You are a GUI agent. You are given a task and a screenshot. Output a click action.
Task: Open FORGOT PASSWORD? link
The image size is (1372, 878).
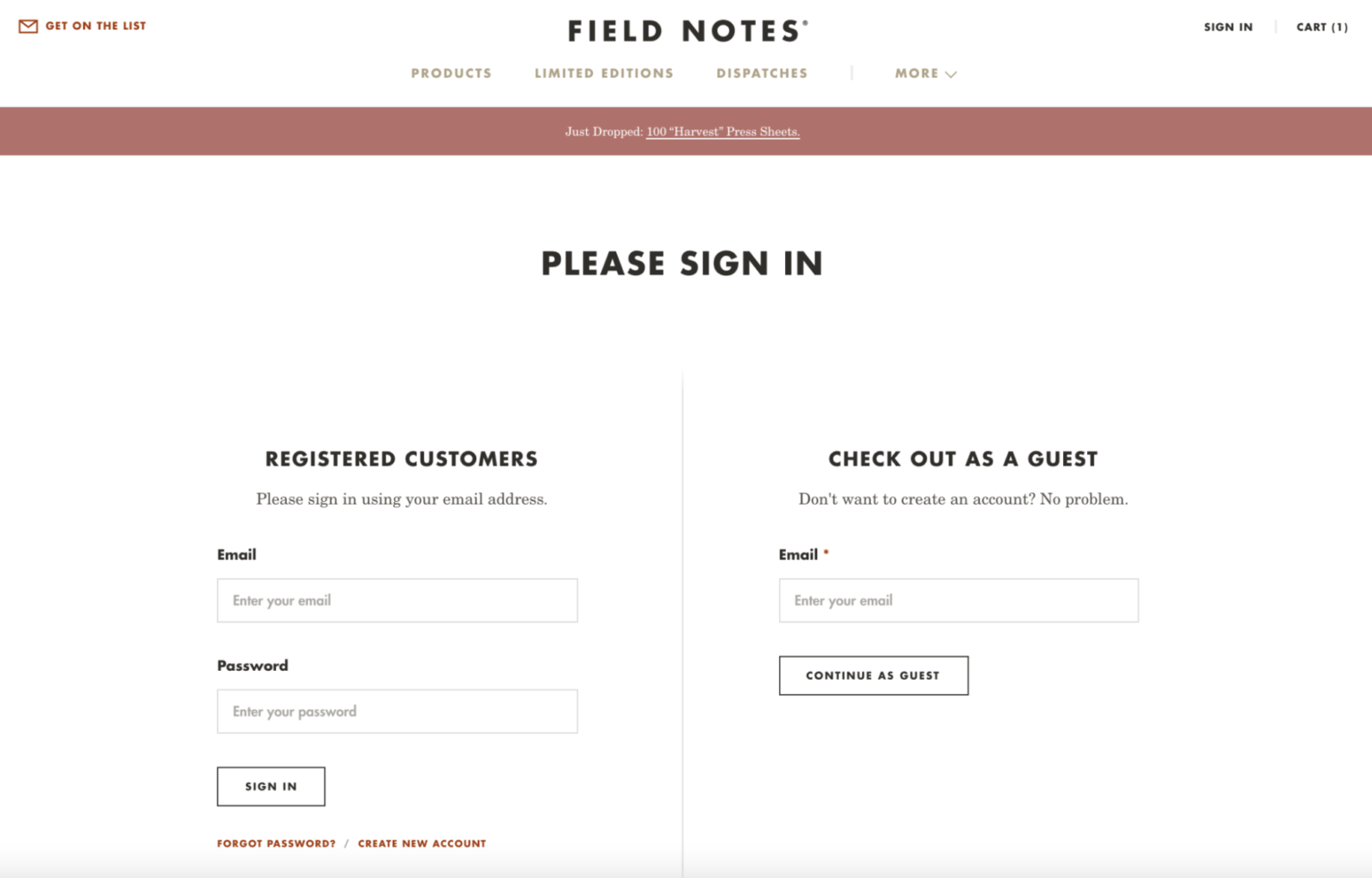[x=275, y=843]
